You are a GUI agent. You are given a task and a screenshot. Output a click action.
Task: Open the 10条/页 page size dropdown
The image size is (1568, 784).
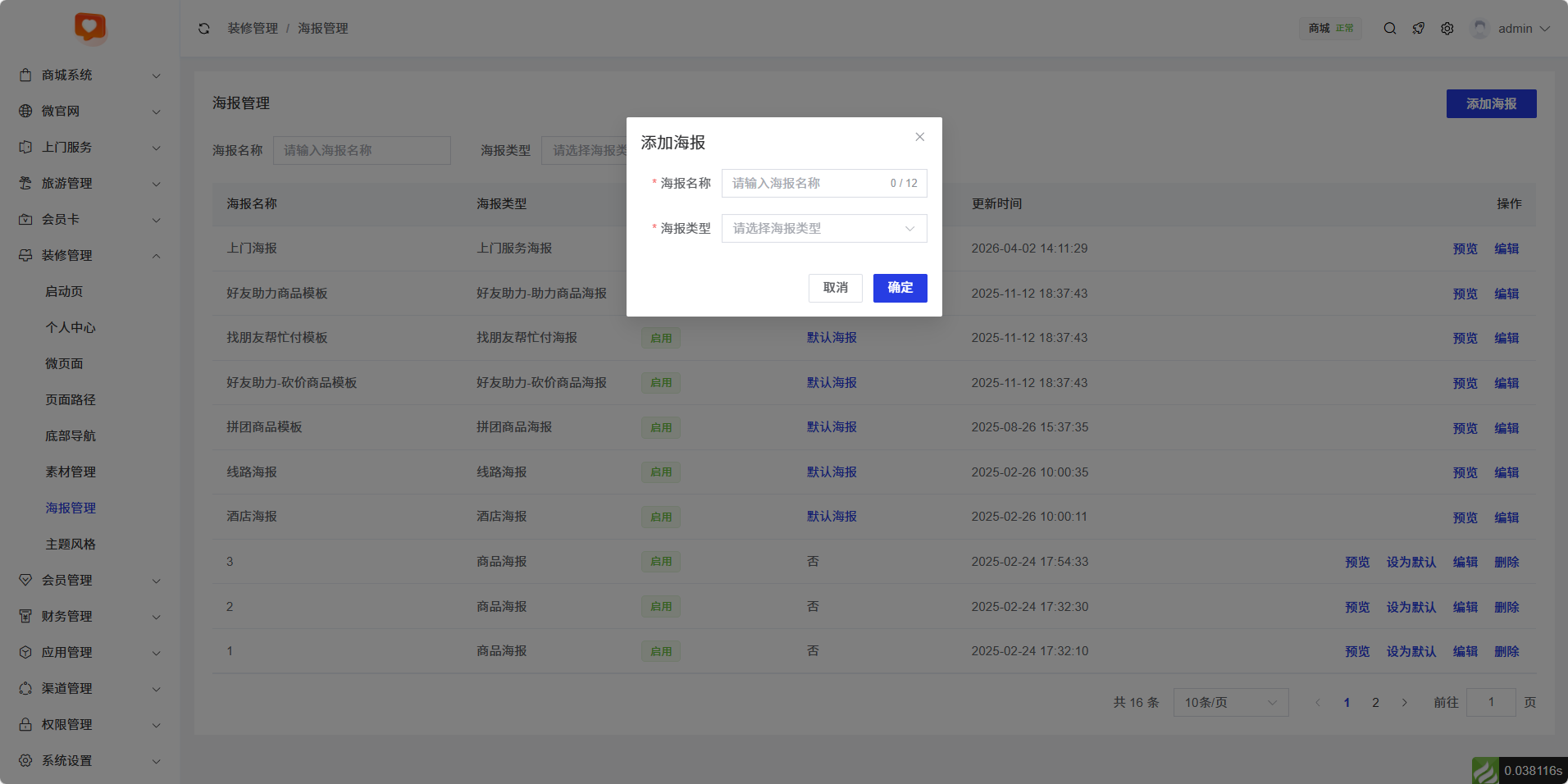[x=1230, y=703]
